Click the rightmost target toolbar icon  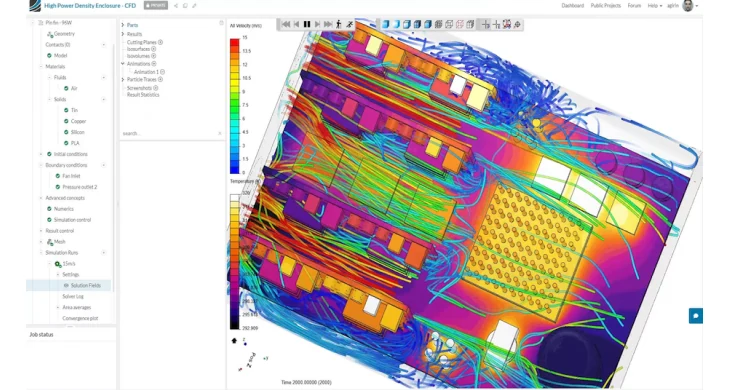[518, 24]
